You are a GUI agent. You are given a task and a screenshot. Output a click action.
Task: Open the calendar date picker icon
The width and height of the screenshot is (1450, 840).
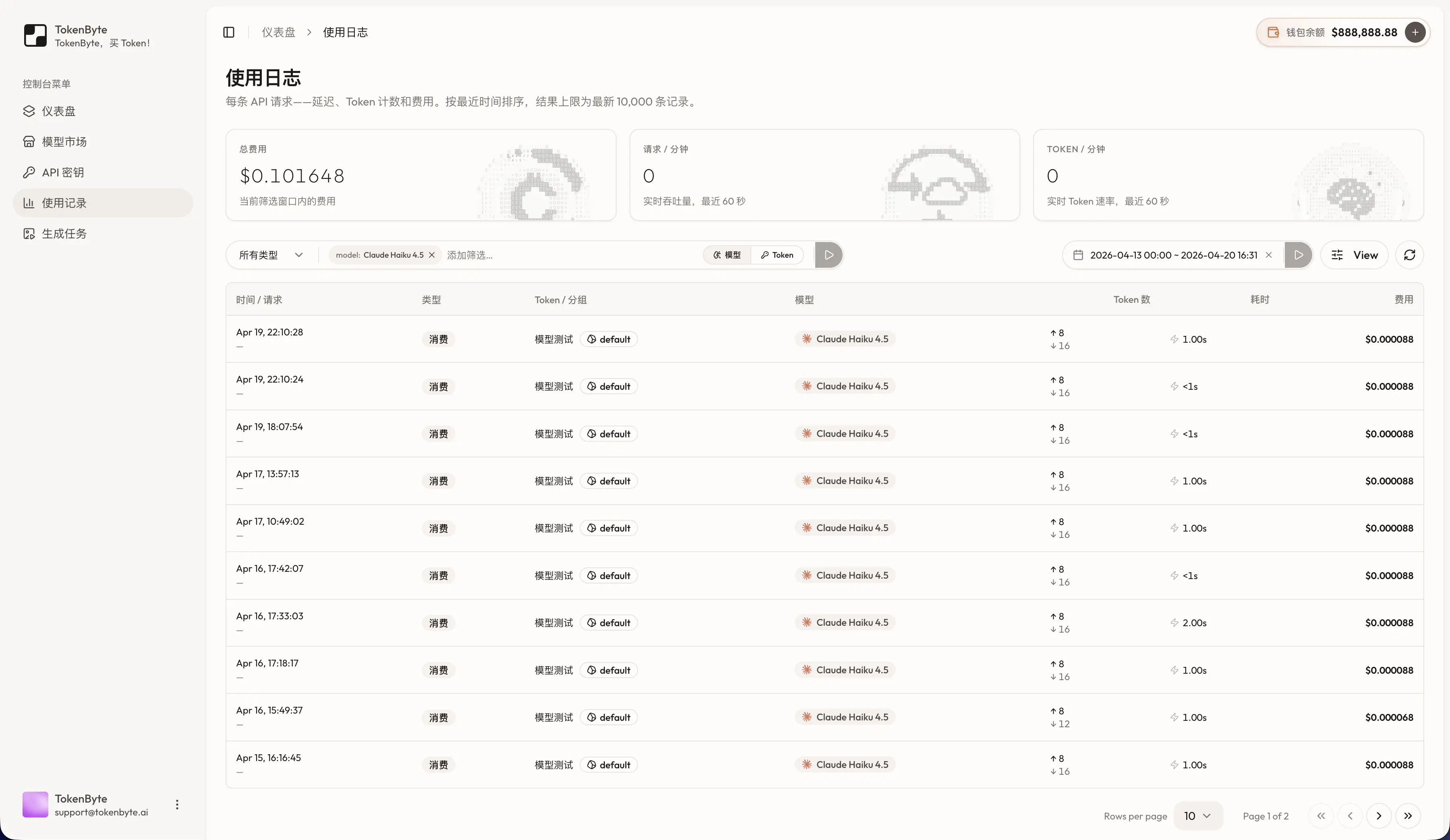(1077, 254)
